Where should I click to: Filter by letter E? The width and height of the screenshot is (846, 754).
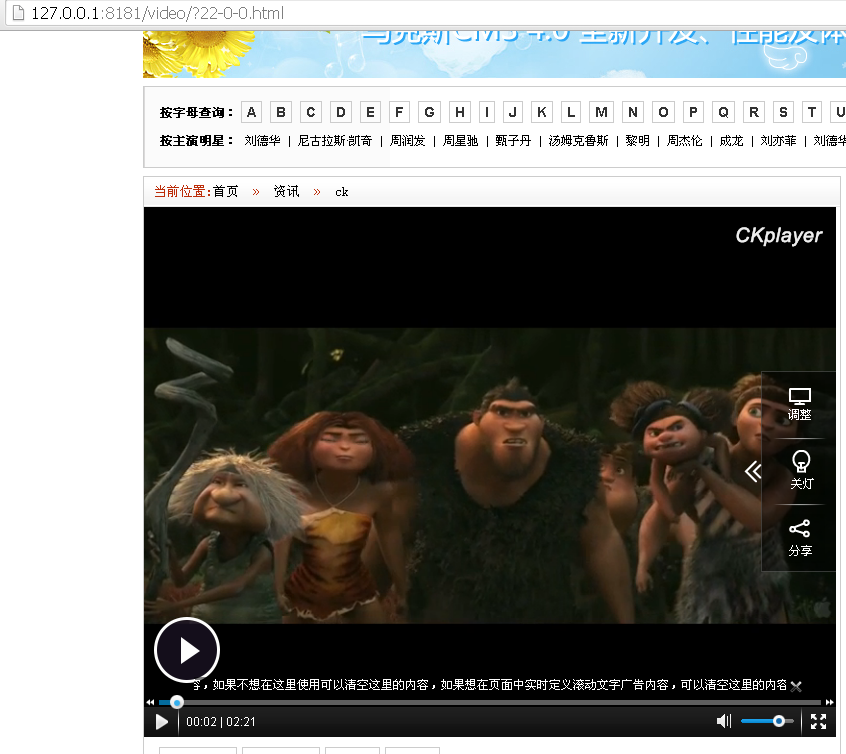(x=370, y=112)
